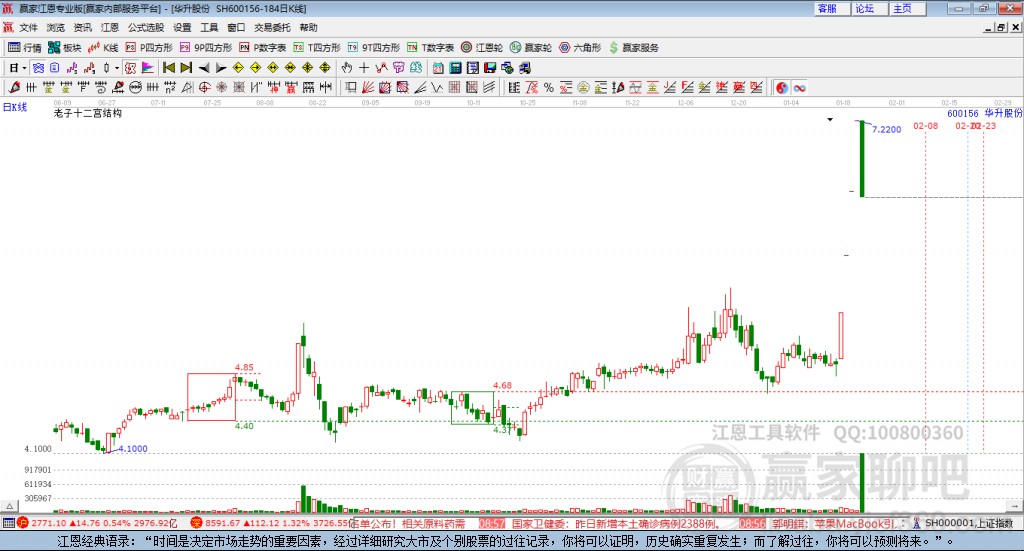Toggle the pressed 权 adjustment button

(131, 68)
